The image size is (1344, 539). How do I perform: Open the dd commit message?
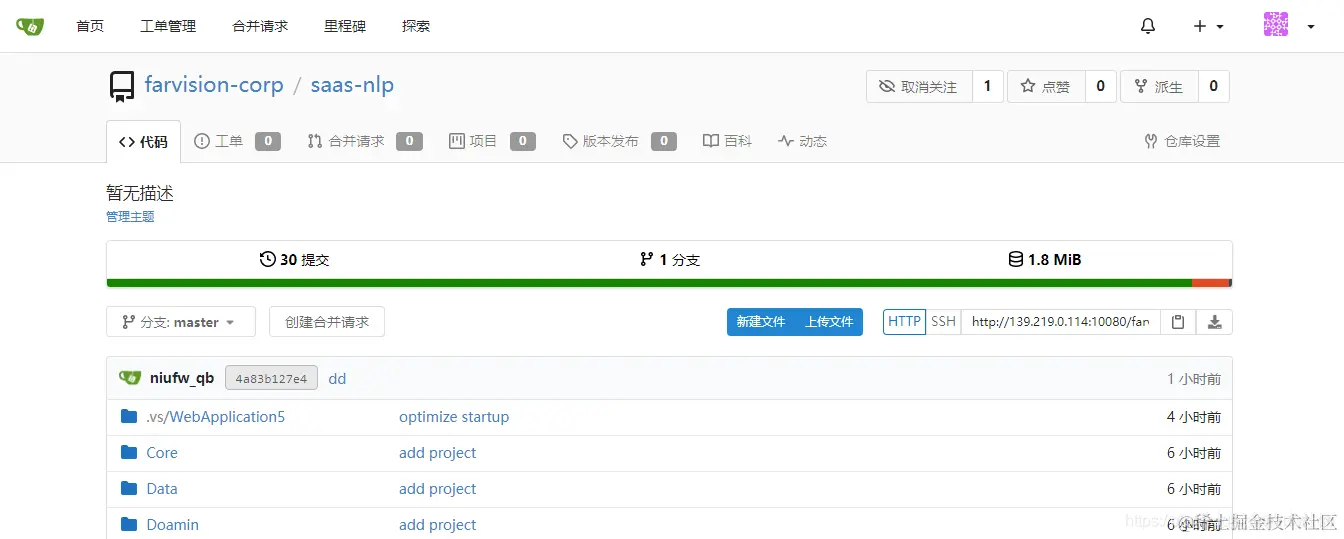pos(337,379)
